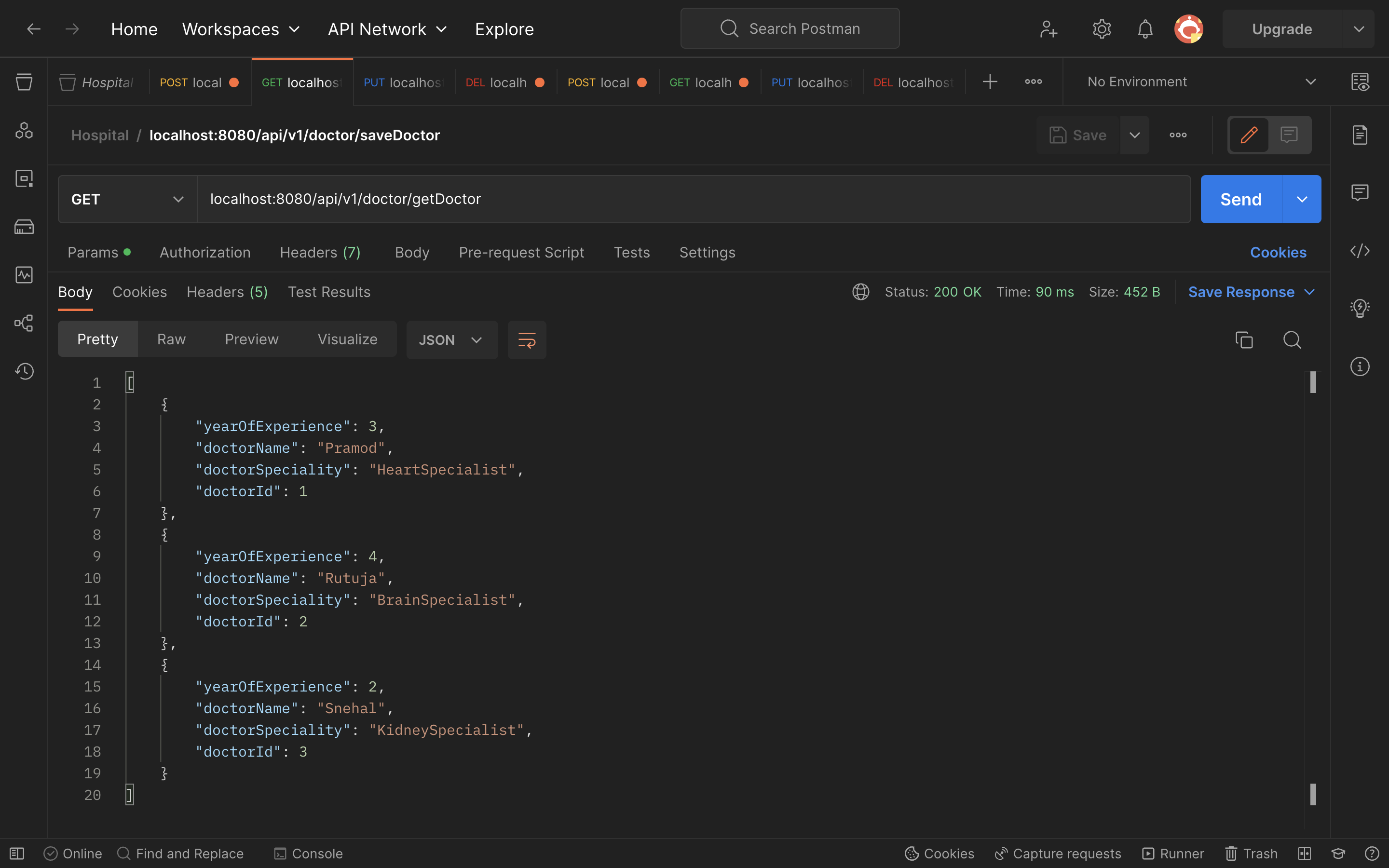Image resolution: width=1389 pixels, height=868 pixels.
Task: Open Flows icon in sidebar
Action: 24,323
